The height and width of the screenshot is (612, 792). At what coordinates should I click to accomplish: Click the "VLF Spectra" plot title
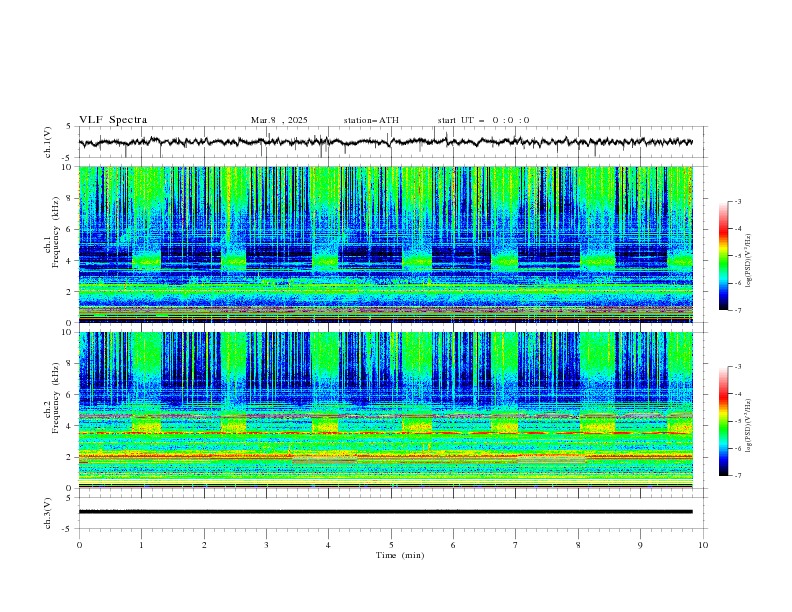tap(113, 120)
